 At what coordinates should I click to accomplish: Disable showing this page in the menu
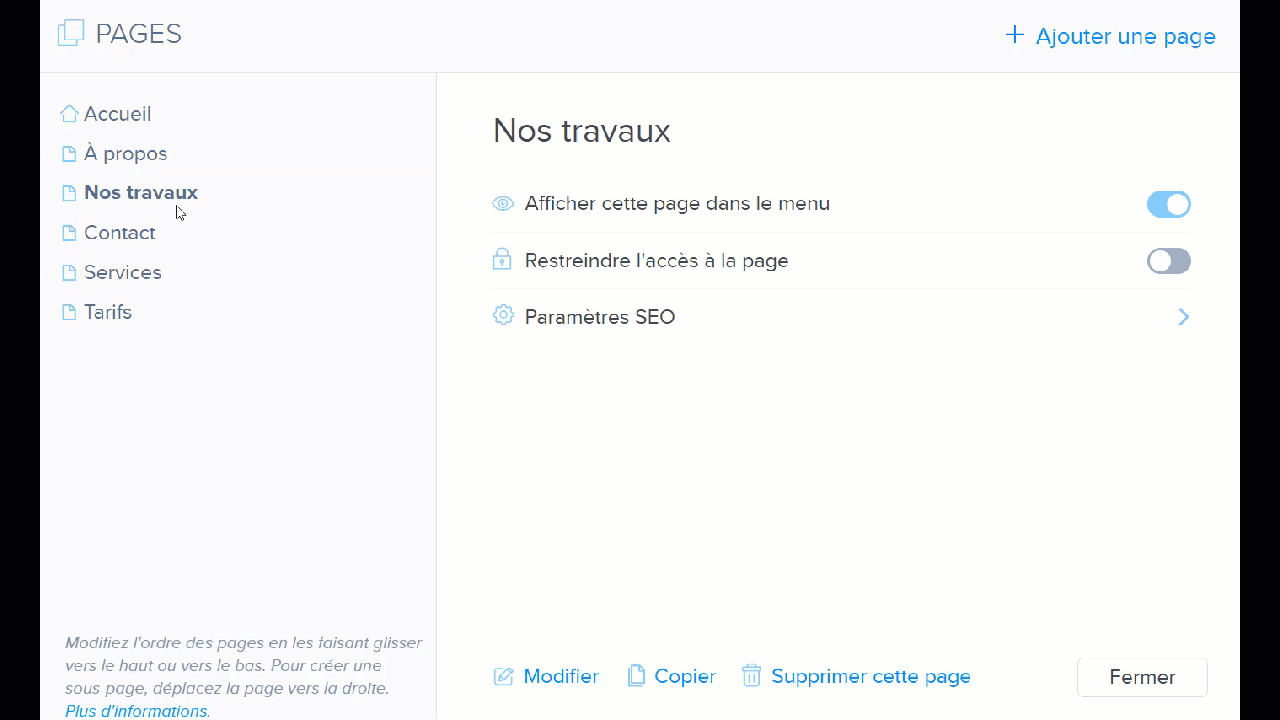1168,204
